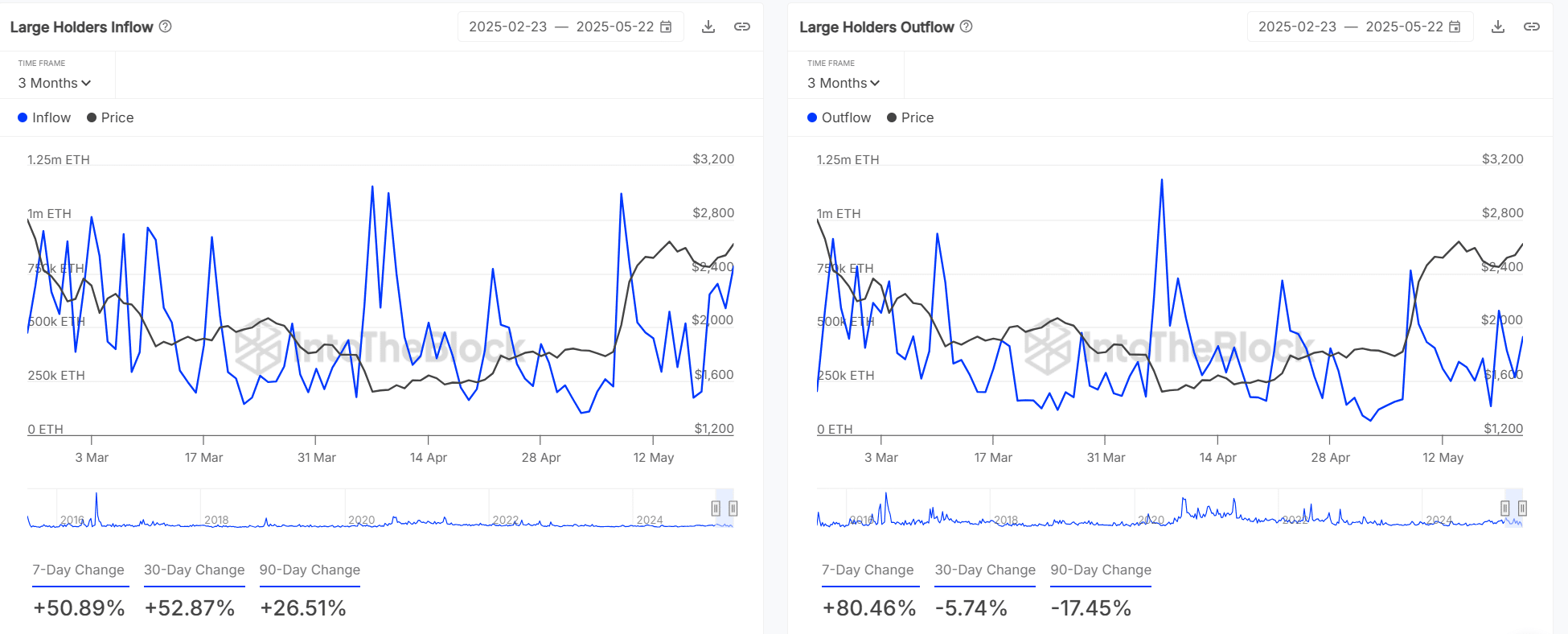Image resolution: width=1568 pixels, height=634 pixels.
Task: Copy link for the Outflow chart
Action: point(1532,27)
